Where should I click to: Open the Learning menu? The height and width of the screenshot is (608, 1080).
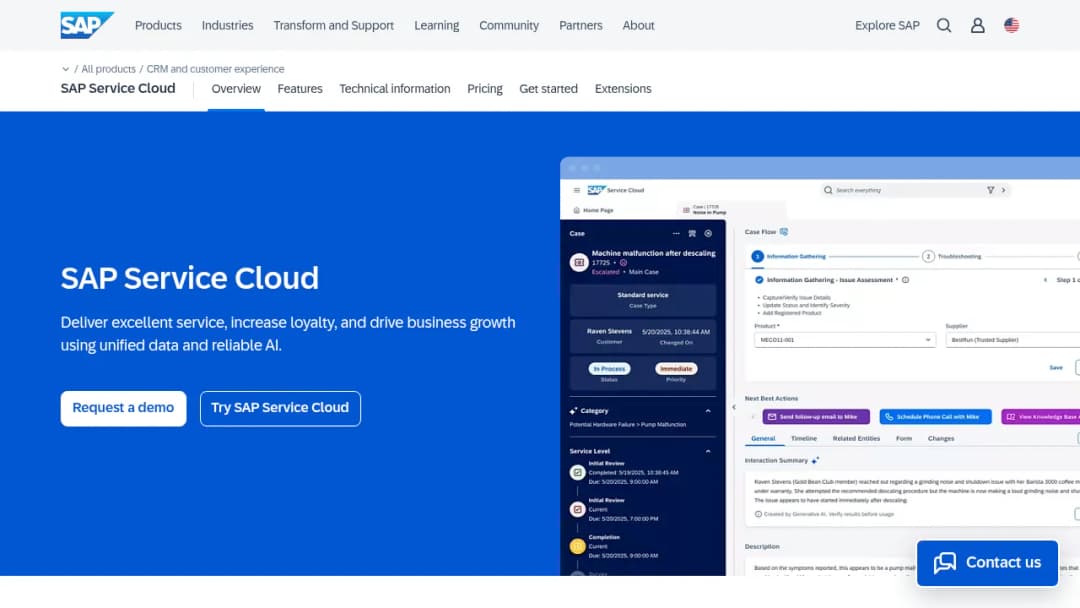tap(436, 25)
